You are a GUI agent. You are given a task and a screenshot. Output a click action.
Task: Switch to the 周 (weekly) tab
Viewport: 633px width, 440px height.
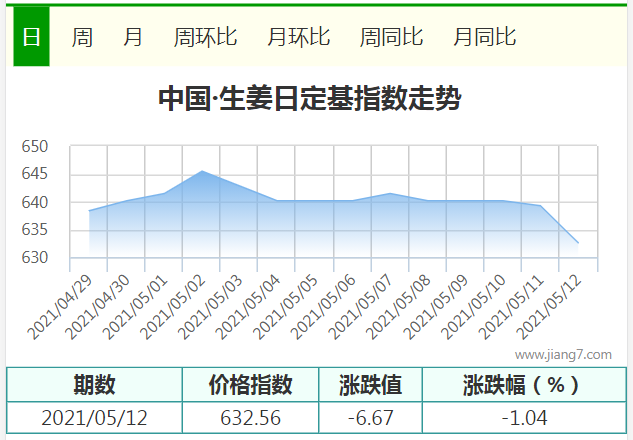[x=82, y=37]
